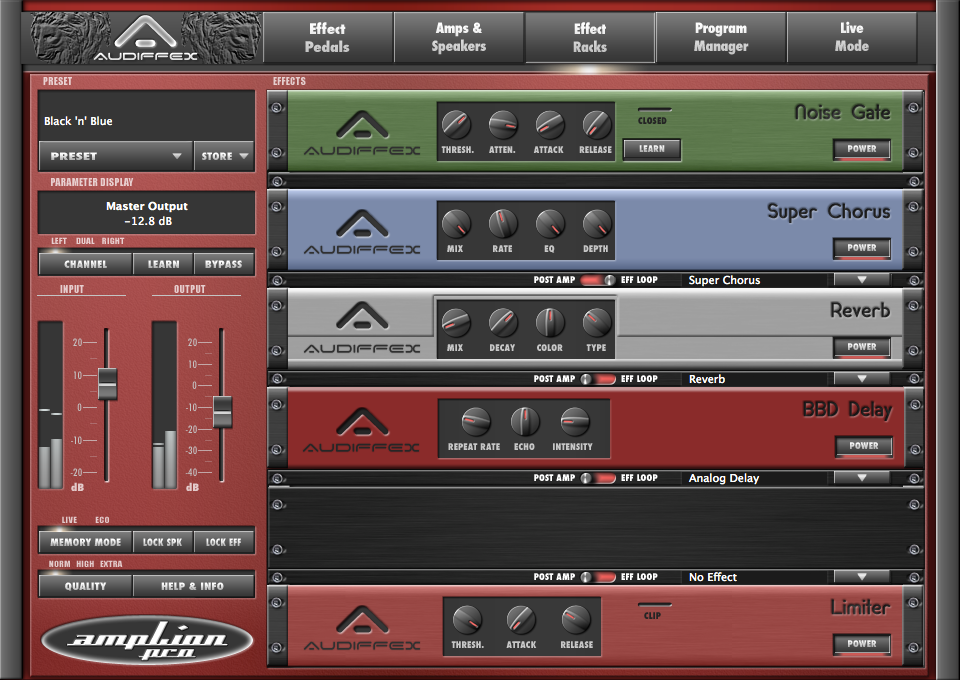Click the Super Chorus effect name field
This screenshot has width=960, height=680.
click(756, 280)
